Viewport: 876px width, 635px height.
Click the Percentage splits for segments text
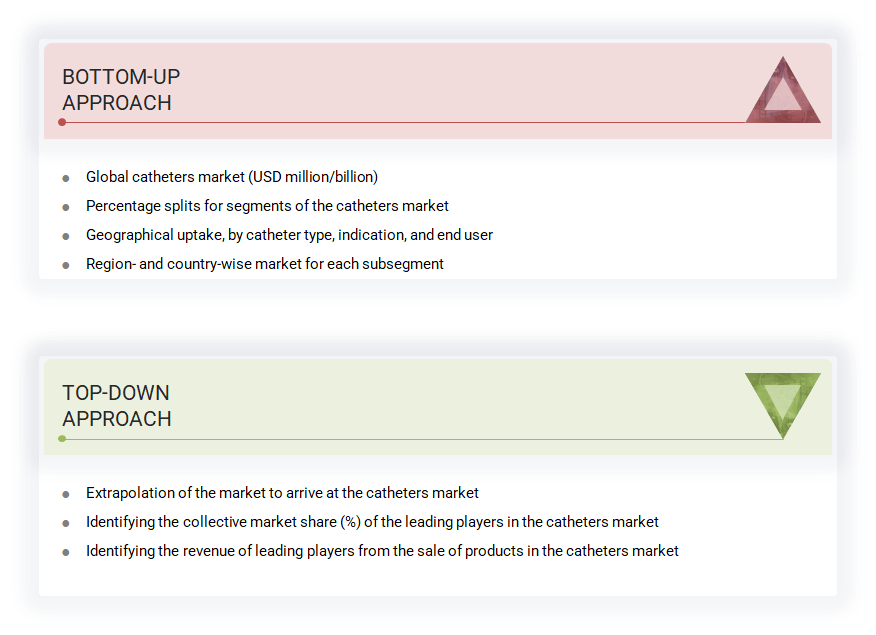(267, 206)
